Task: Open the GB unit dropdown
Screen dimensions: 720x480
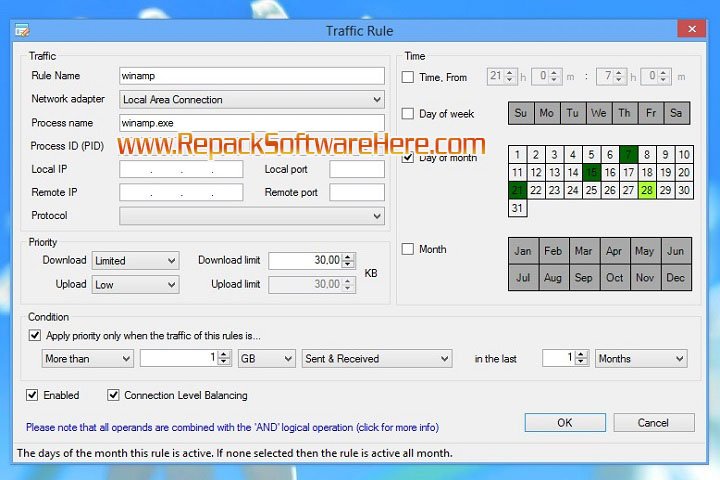Action: point(267,359)
